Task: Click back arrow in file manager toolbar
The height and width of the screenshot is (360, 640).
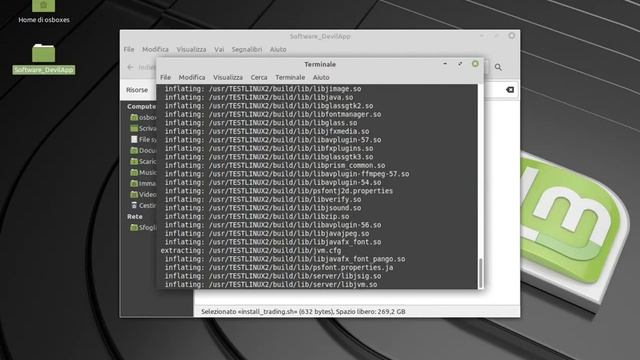Action: click(x=130, y=67)
